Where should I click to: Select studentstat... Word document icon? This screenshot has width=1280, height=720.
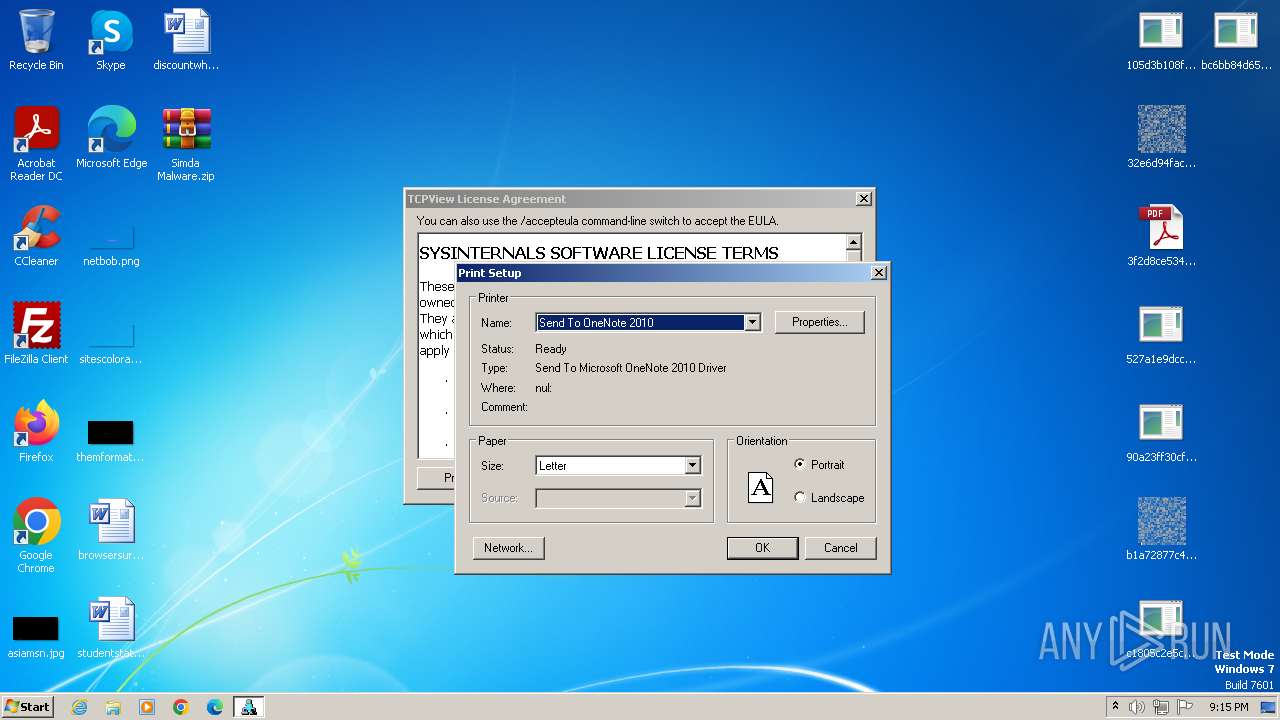point(111,628)
